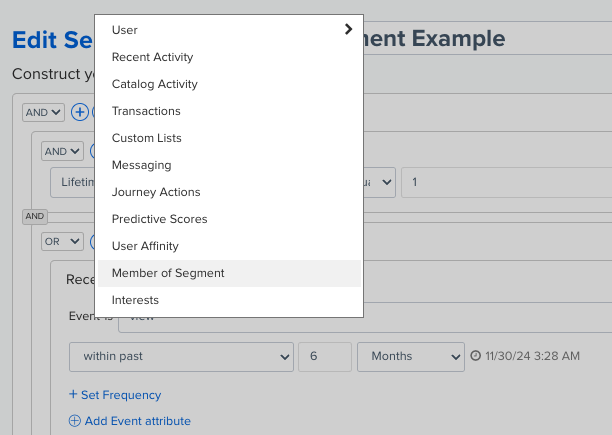Viewport: 612px width, 435px height.
Task: Click the circled plus icon by Add Event attribute
Action: coord(75,421)
